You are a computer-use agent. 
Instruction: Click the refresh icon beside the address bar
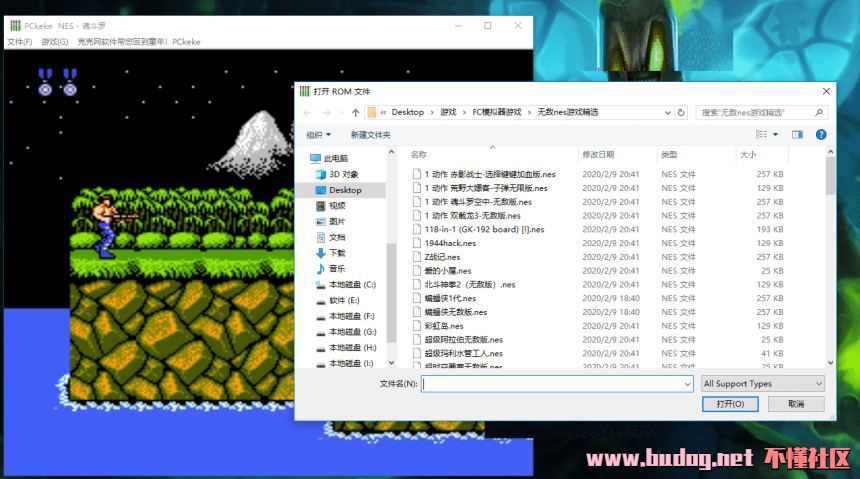coord(682,112)
